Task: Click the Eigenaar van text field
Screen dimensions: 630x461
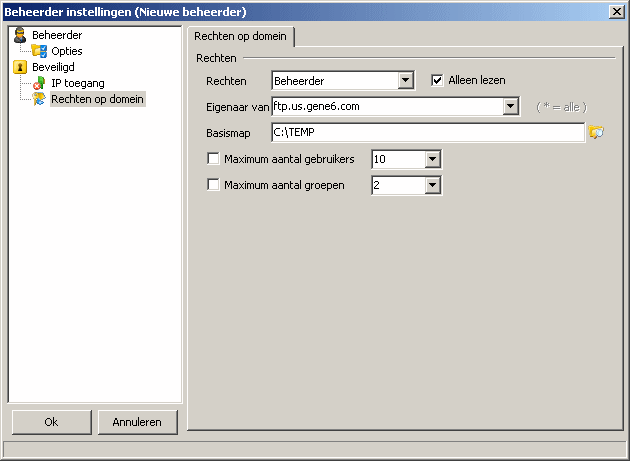Action: [387, 107]
